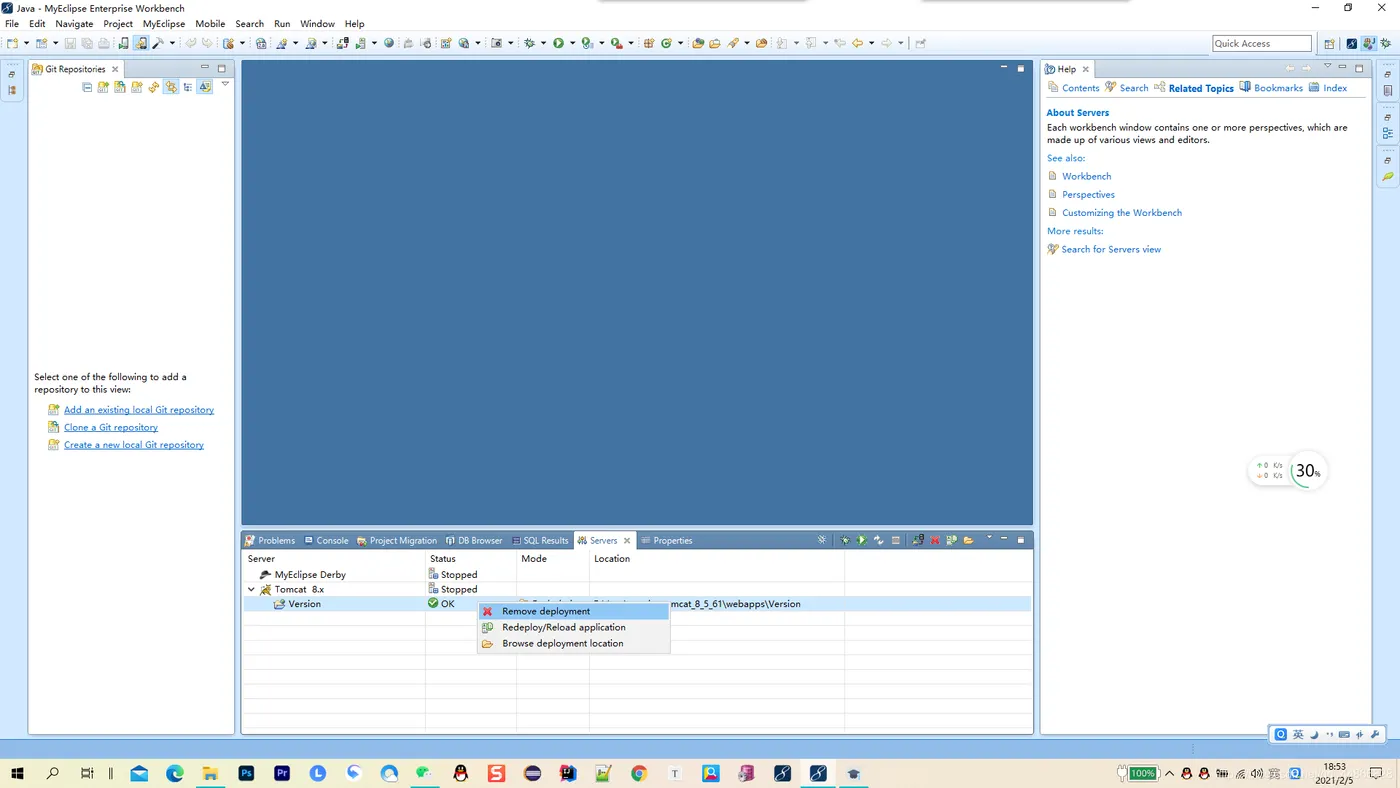The width and height of the screenshot is (1400, 788).
Task: Open Premiere Pro from the taskbar
Action: pyautogui.click(x=282, y=773)
